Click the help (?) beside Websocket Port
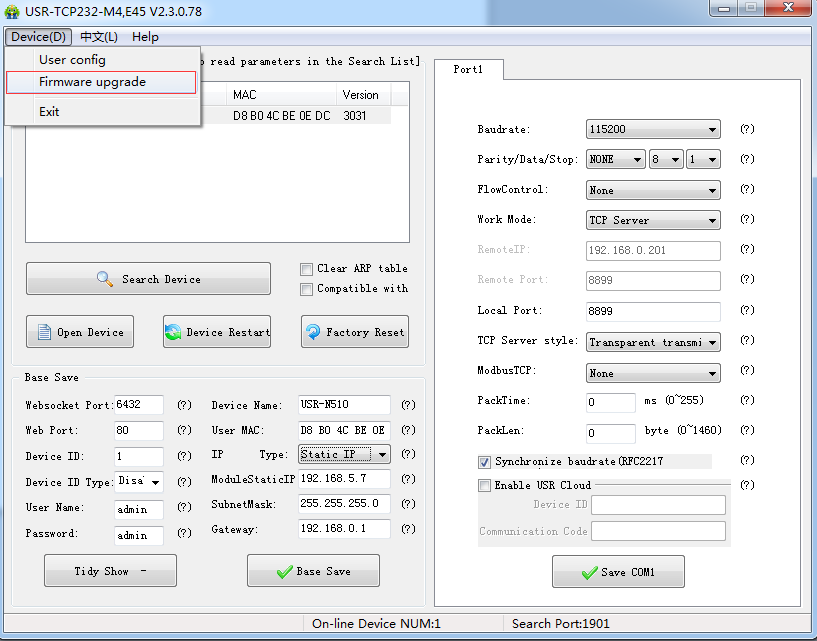The width and height of the screenshot is (817, 641). point(184,405)
